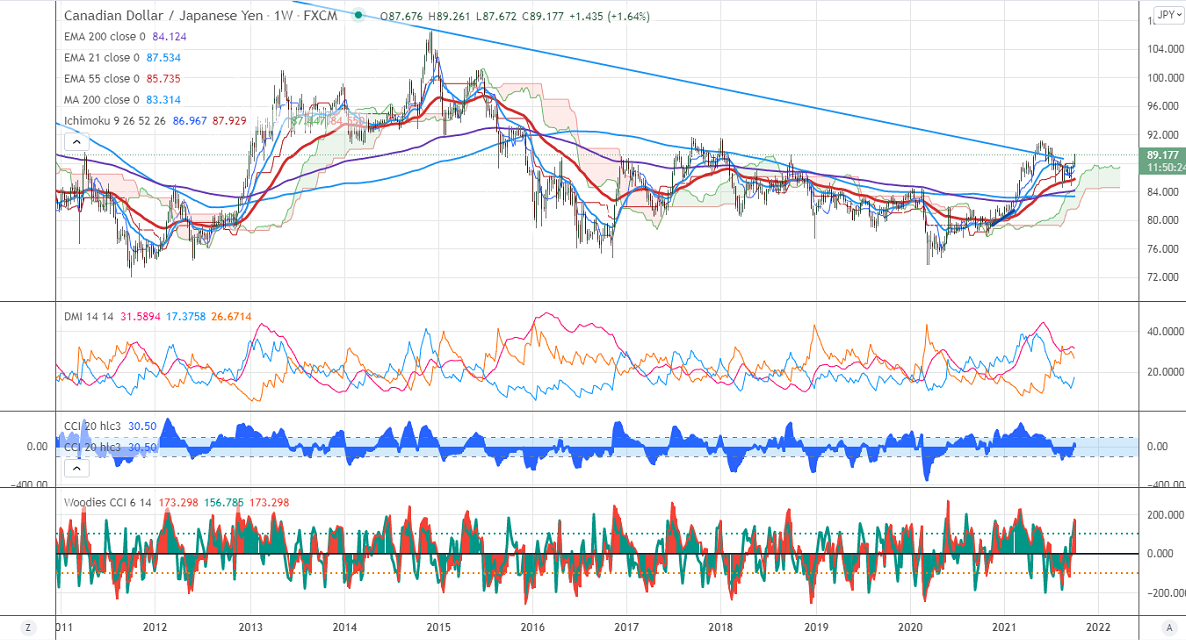Open the JPY currency dropdown
Screen dimensions: 1186x640
(1169, 15)
